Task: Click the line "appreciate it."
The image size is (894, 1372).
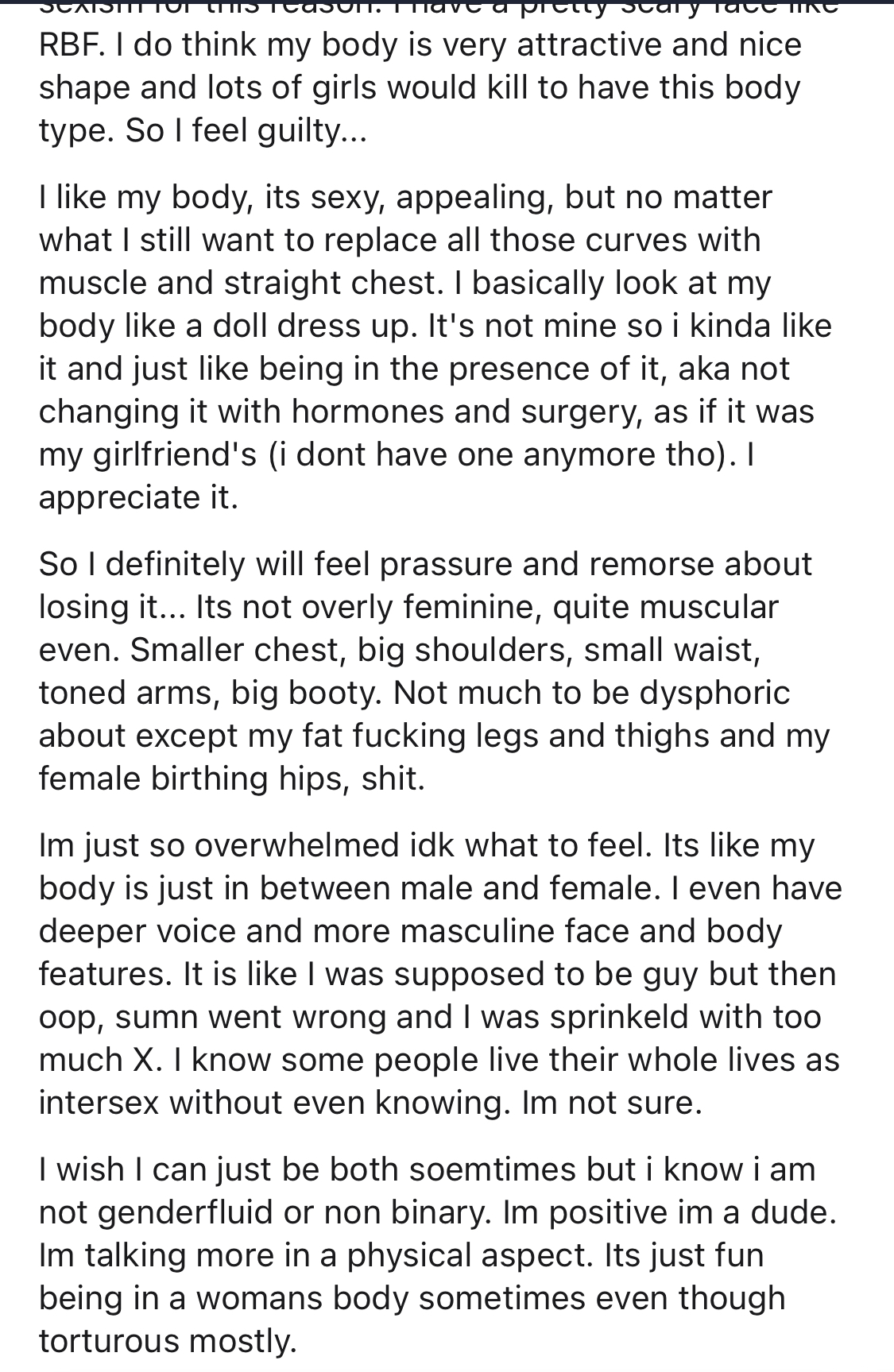Action: (138, 498)
